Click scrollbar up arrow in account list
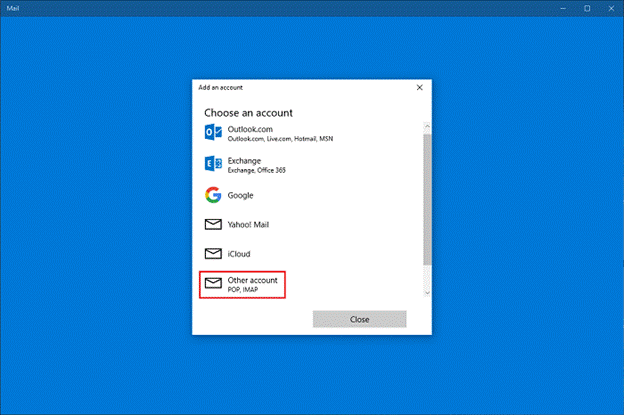This screenshot has width=624, height=415. pos(427,124)
